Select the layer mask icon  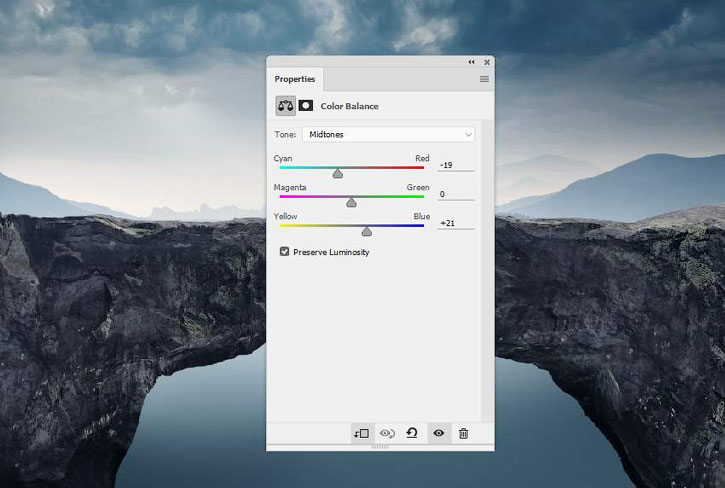(306, 106)
